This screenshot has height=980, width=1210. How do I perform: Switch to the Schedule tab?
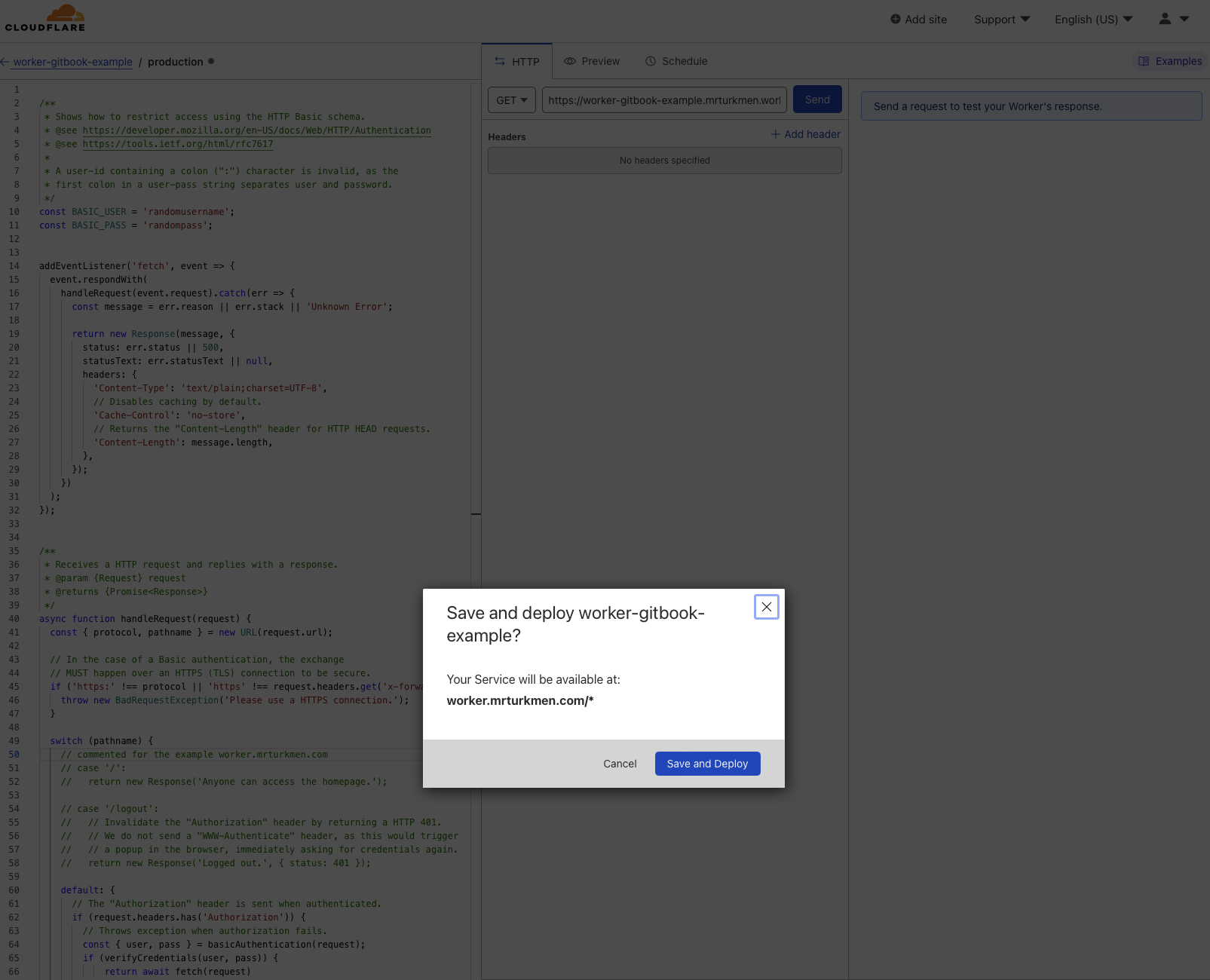click(x=676, y=61)
